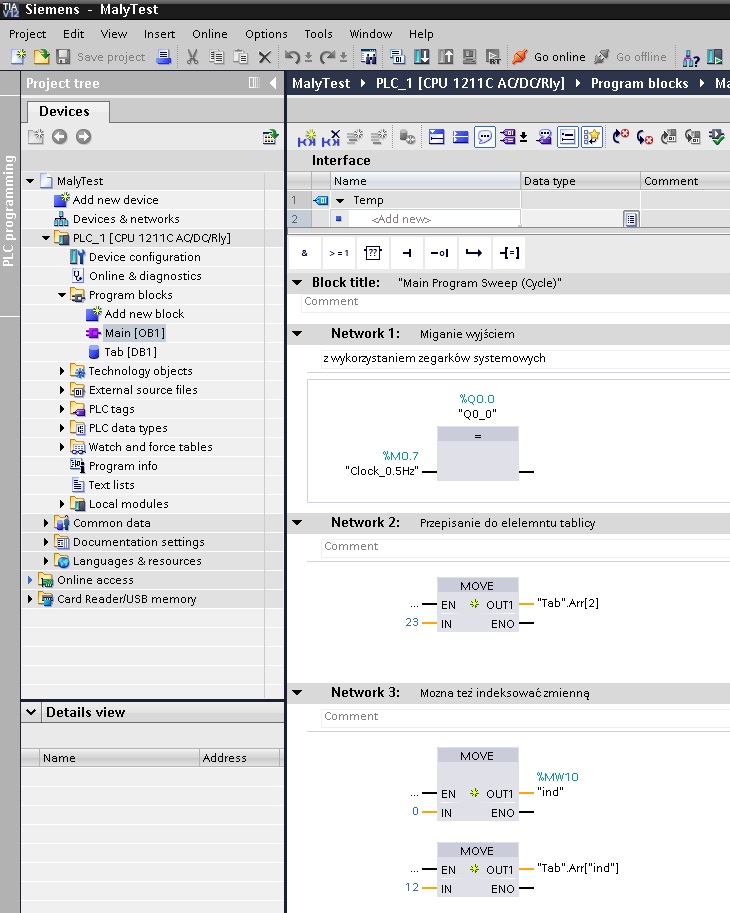Insert negated input (-o|) from favorites
Viewport: 730px width, 913px height.
(440, 253)
